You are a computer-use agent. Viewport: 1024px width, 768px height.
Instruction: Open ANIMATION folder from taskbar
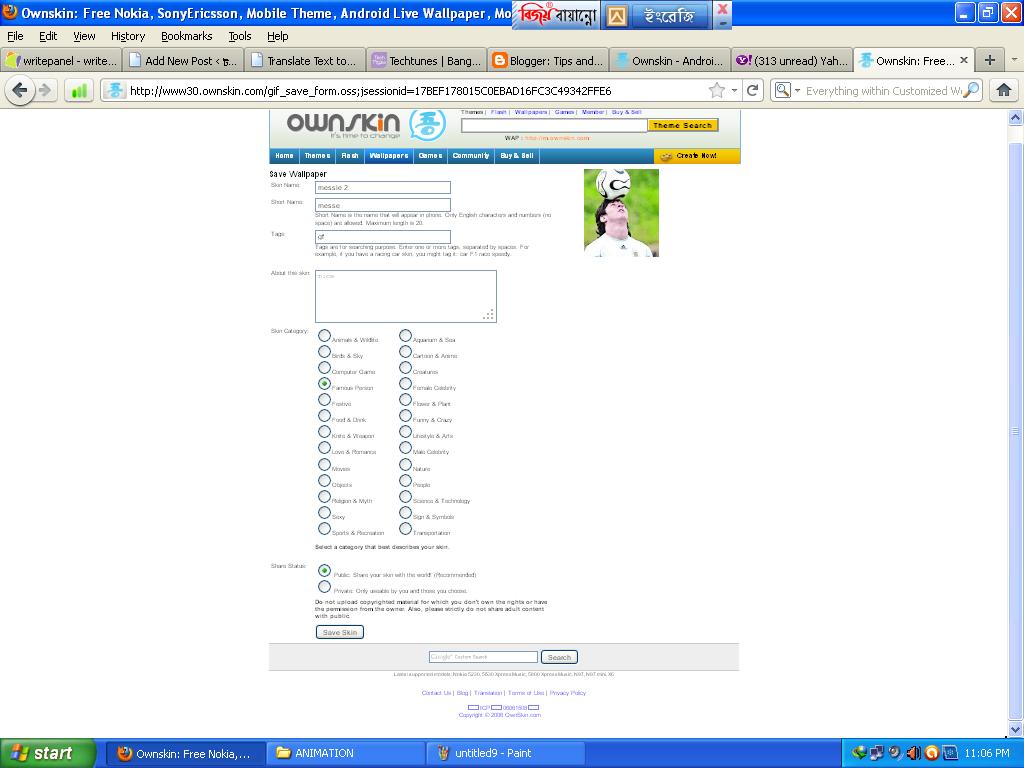tap(346, 753)
